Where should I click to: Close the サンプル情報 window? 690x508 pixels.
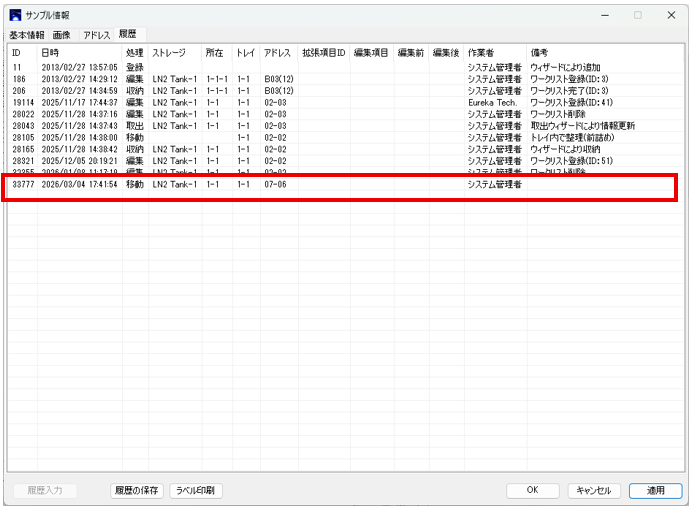[669, 15]
